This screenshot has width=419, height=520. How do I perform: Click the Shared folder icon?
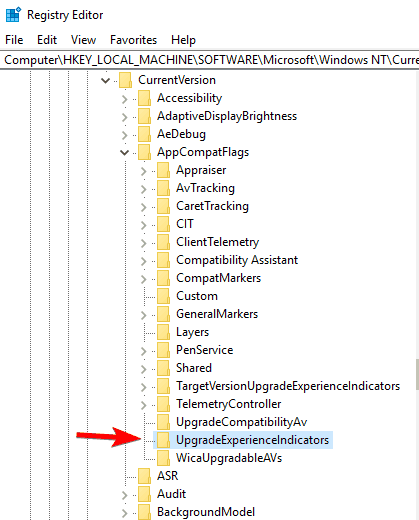pos(163,368)
